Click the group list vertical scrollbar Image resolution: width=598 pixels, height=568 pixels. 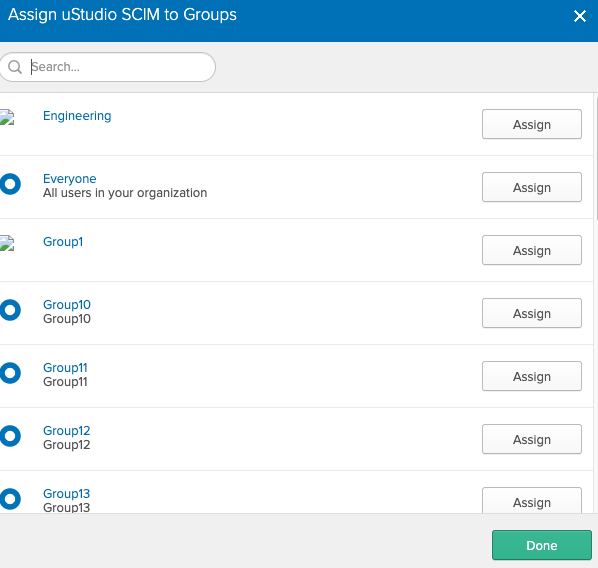(596, 158)
